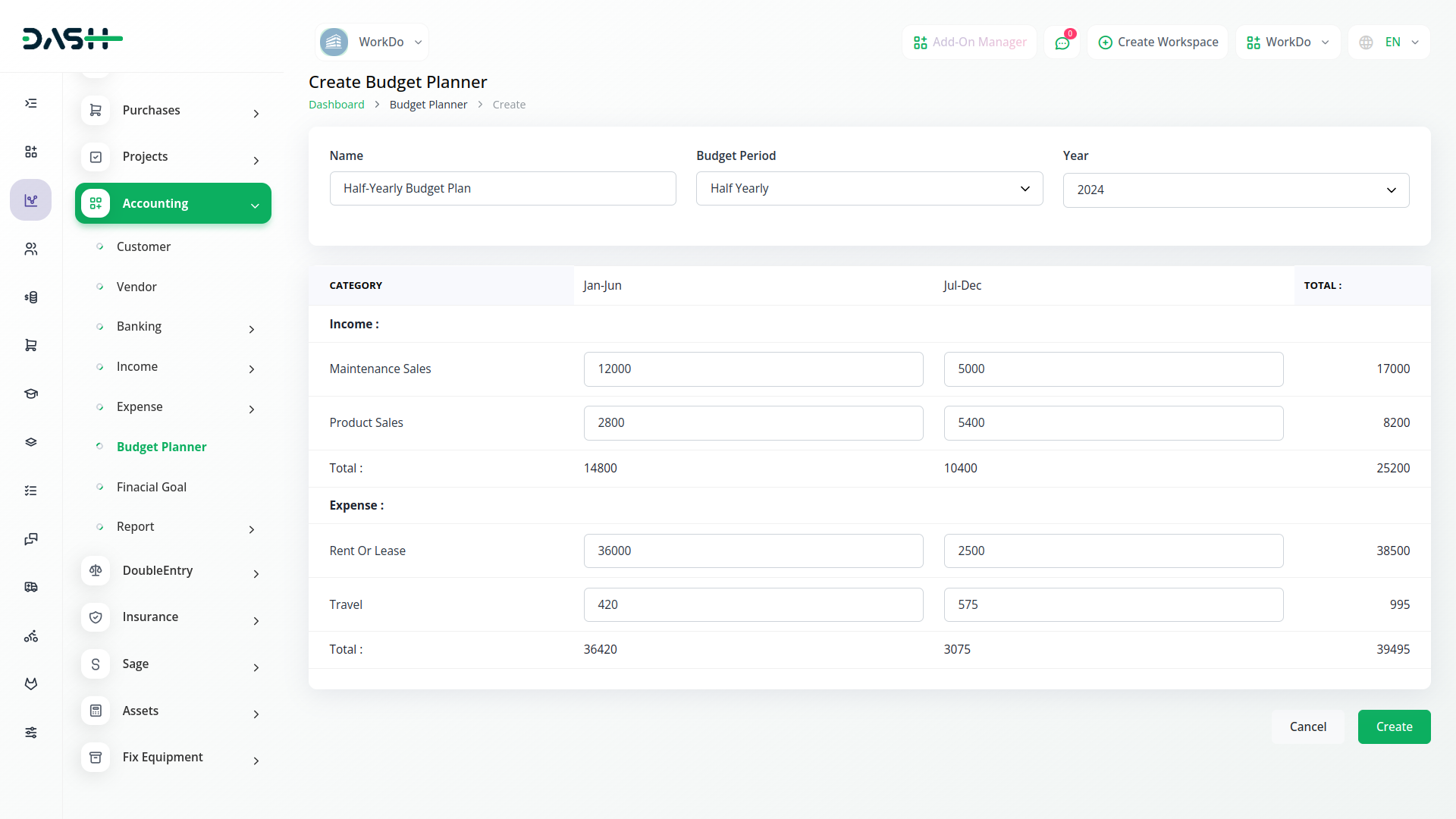Open the Budget Period dropdown
This screenshot has height=819, width=1456.
[x=869, y=188]
